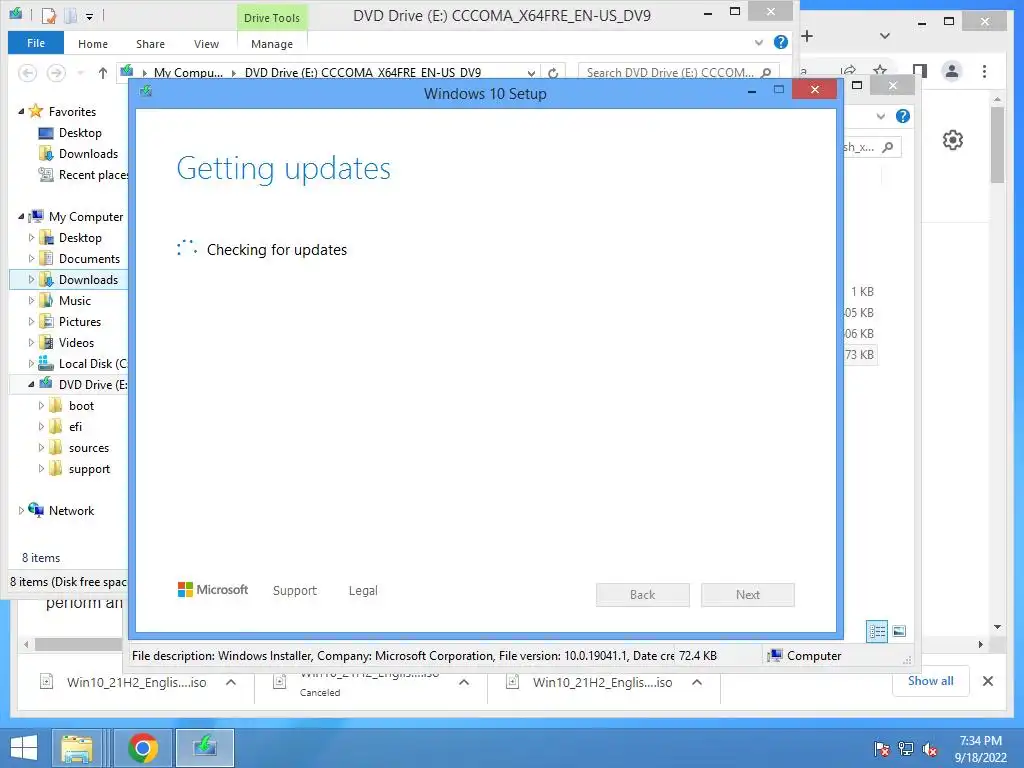Click the Next button in Setup

pyautogui.click(x=748, y=594)
